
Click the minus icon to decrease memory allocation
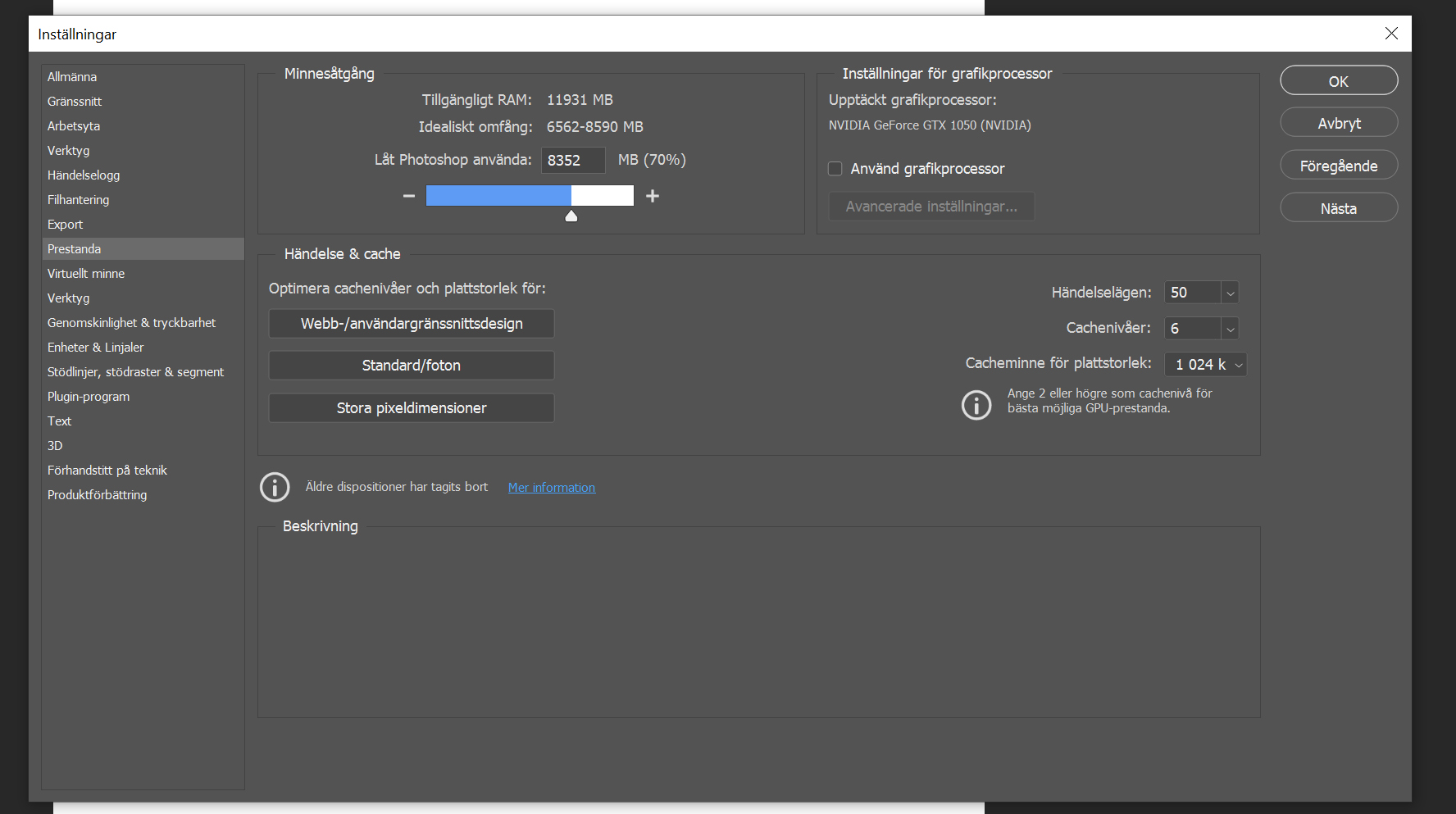(x=407, y=195)
